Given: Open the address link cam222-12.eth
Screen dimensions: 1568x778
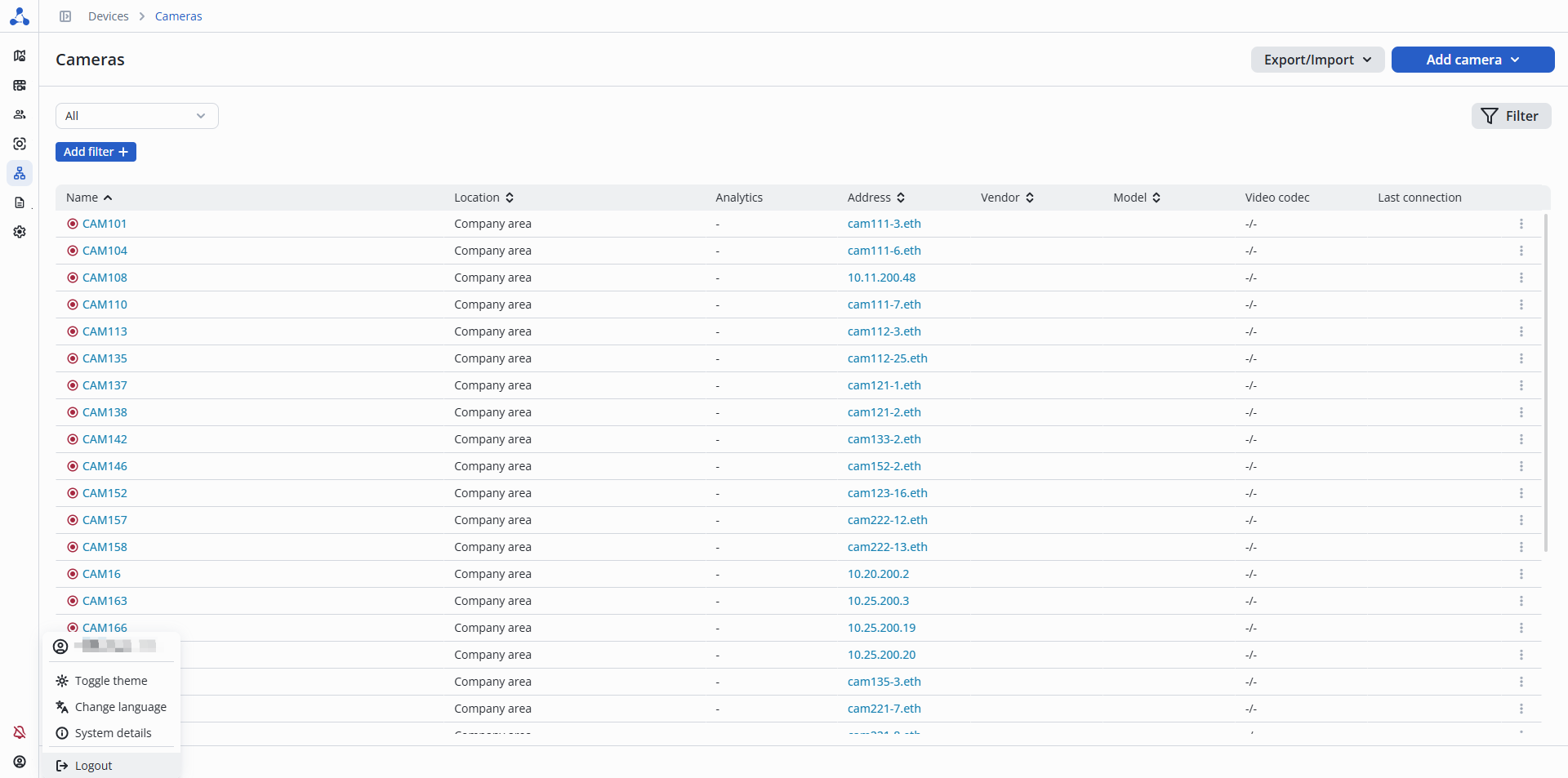Looking at the screenshot, I should [x=888, y=520].
